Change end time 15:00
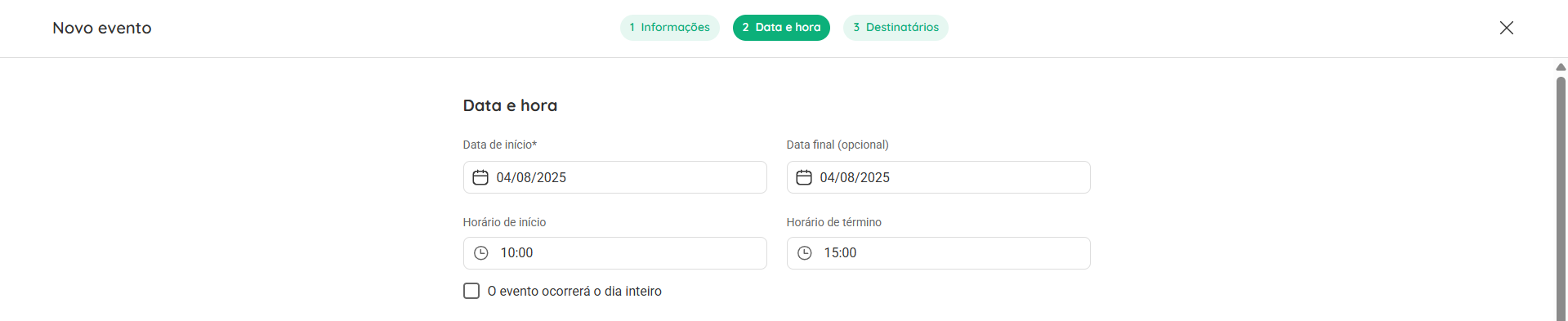This screenshot has width=1568, height=321. (x=938, y=253)
